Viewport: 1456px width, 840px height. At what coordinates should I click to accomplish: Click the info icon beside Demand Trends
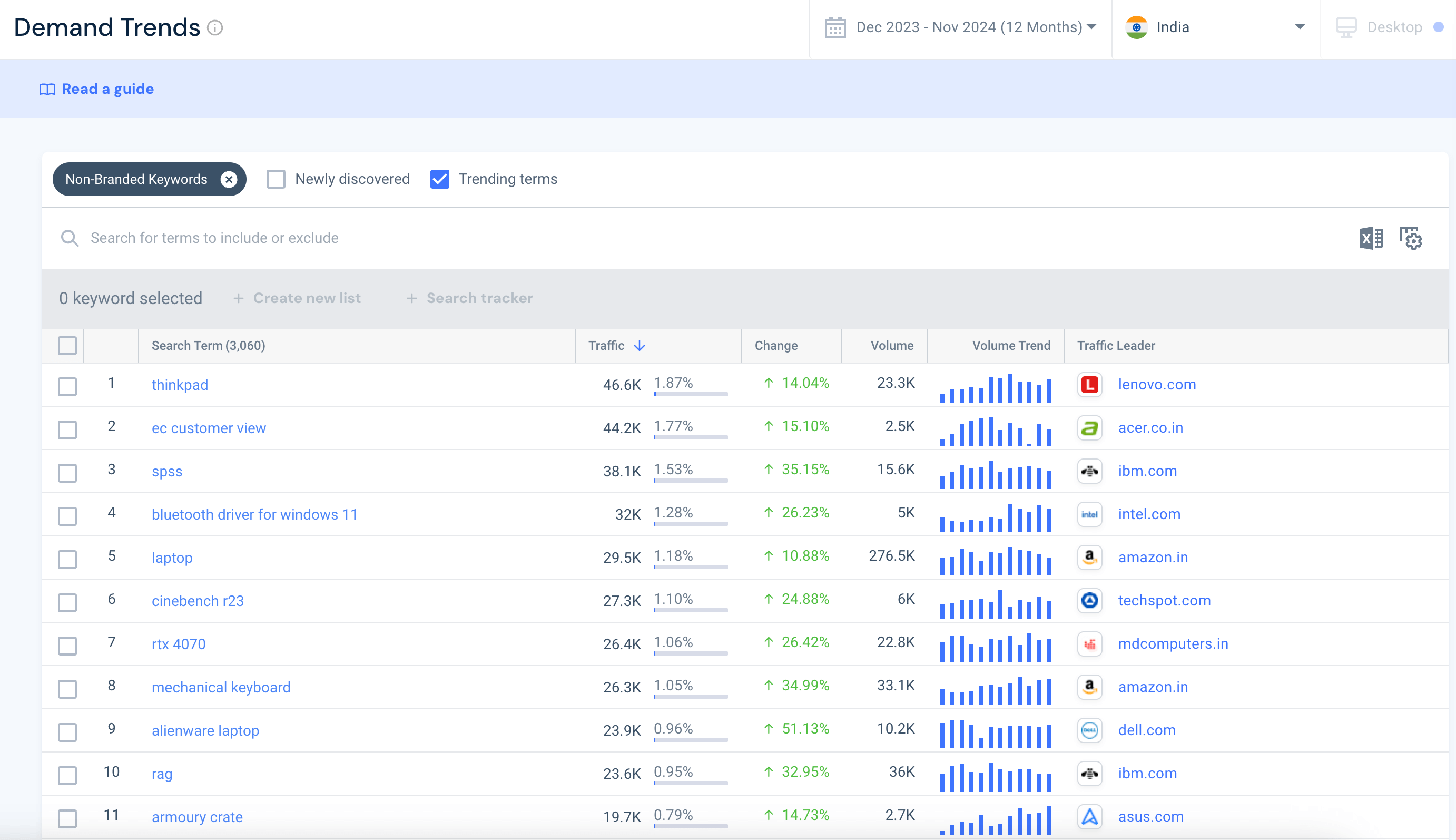(x=215, y=28)
